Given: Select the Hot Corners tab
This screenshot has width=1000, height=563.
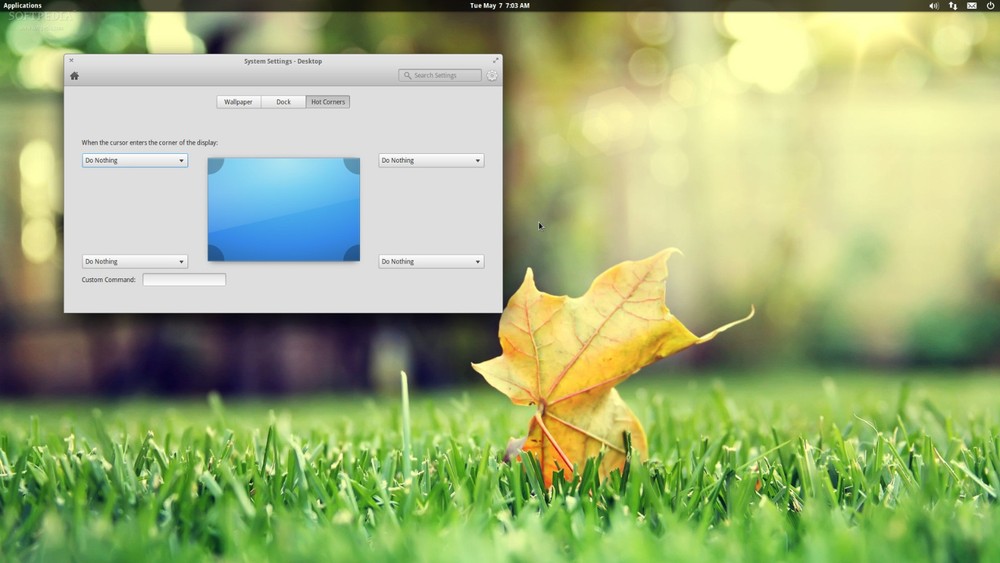Looking at the screenshot, I should pos(328,102).
